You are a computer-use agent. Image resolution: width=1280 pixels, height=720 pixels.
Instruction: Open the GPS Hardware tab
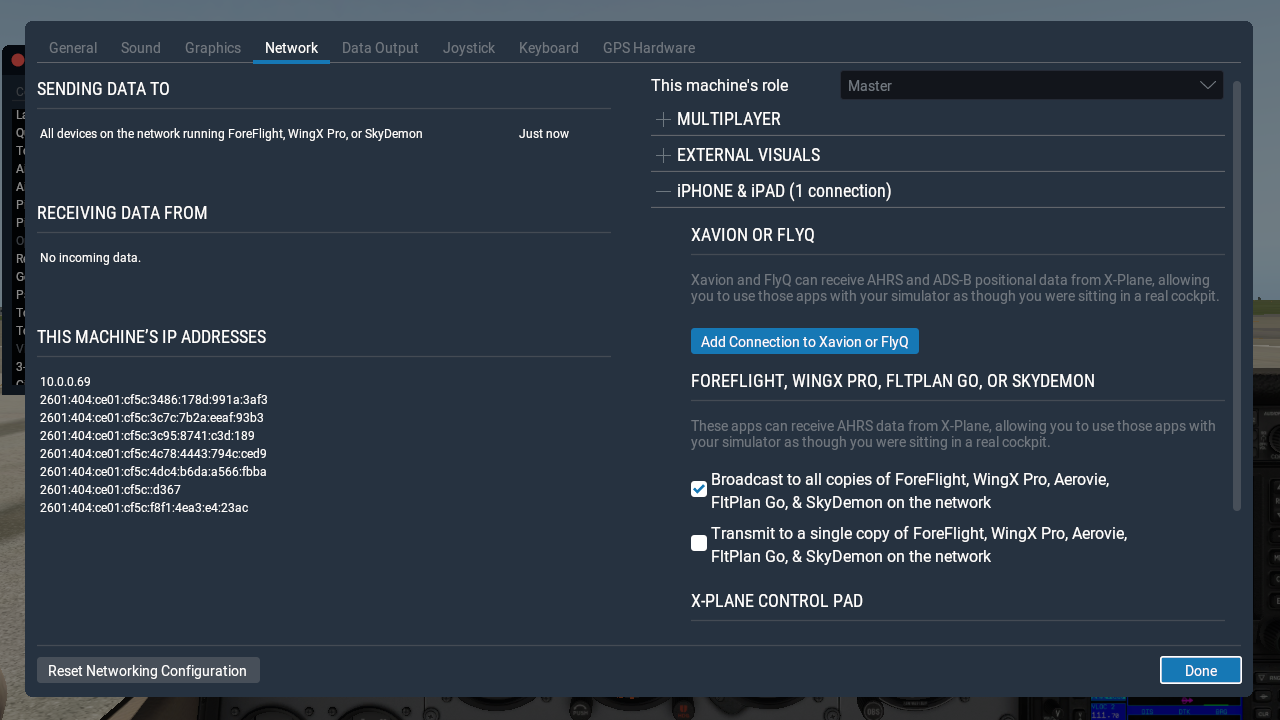[x=648, y=48]
